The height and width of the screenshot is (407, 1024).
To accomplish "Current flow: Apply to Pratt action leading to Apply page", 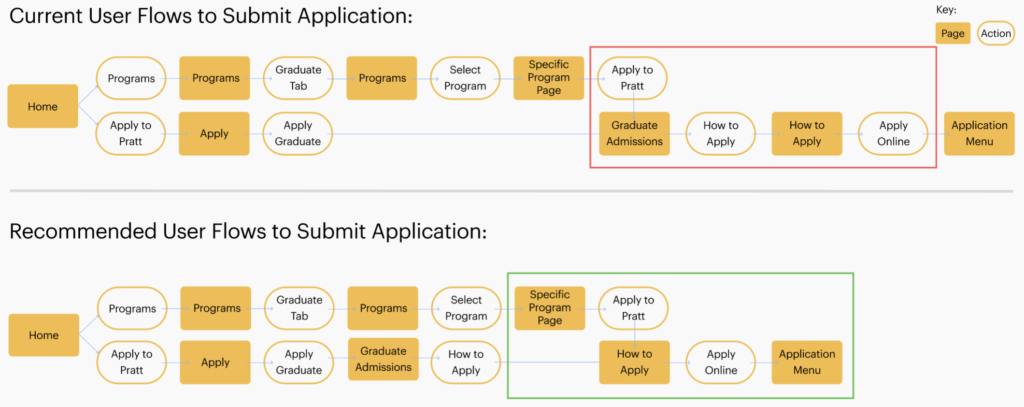I will click(x=131, y=133).
